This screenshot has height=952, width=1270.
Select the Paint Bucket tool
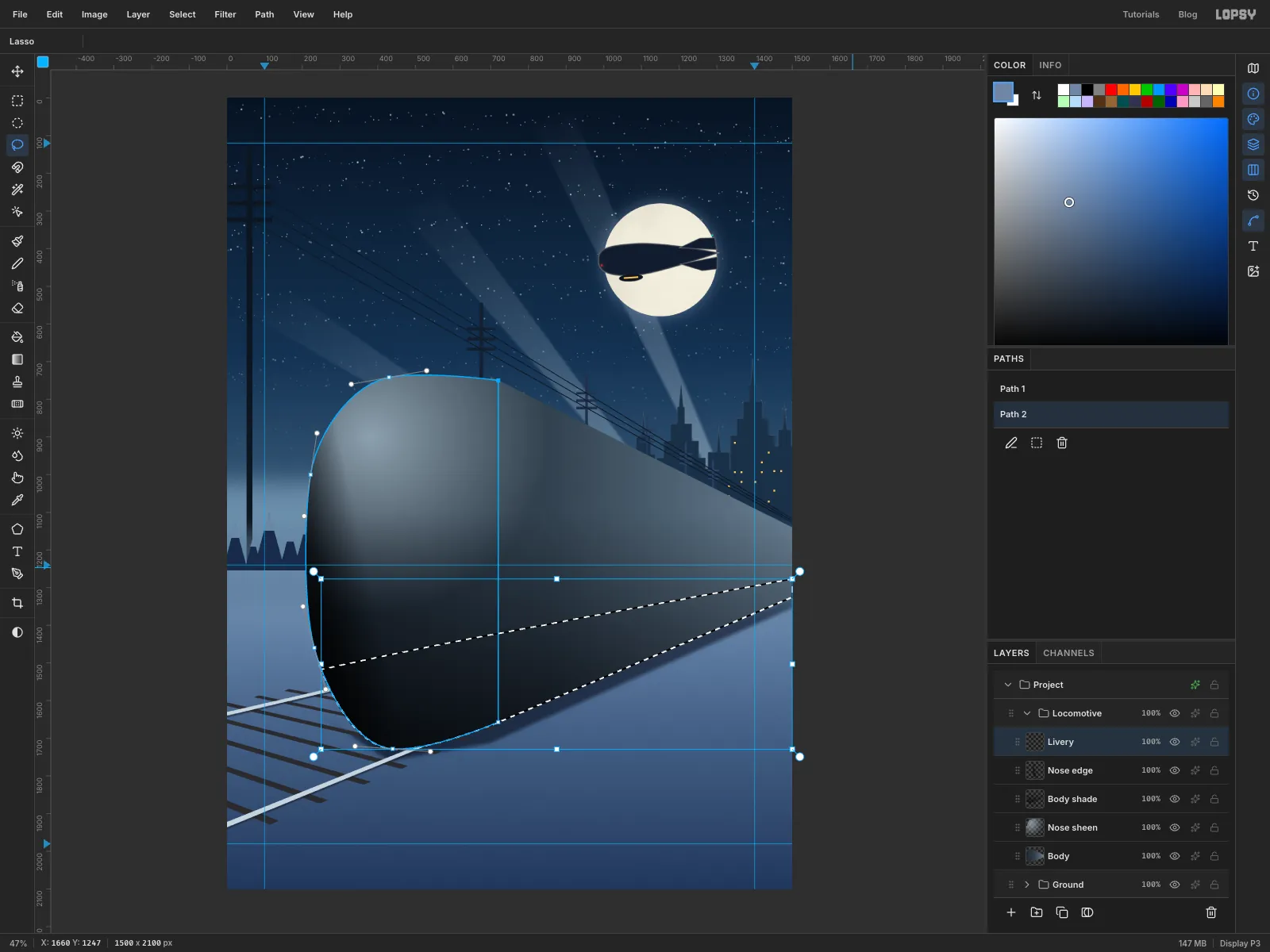pyautogui.click(x=17, y=337)
